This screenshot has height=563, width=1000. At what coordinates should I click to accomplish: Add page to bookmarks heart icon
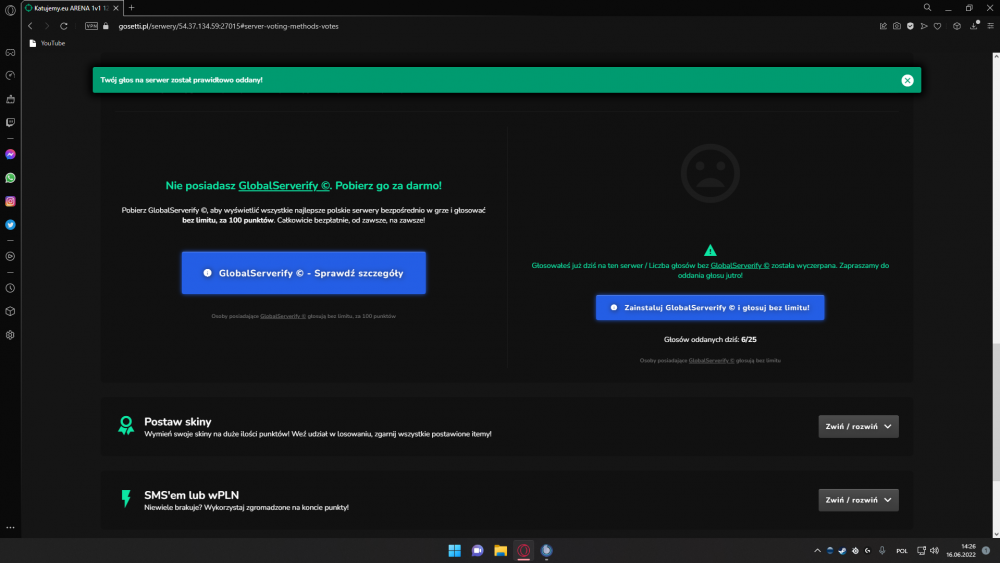[x=938, y=26]
